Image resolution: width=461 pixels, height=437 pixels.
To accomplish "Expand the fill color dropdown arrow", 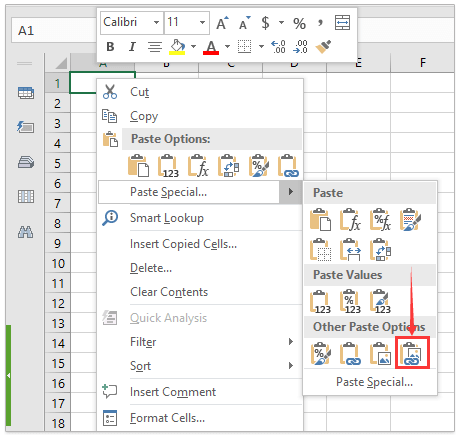I will pos(193,47).
